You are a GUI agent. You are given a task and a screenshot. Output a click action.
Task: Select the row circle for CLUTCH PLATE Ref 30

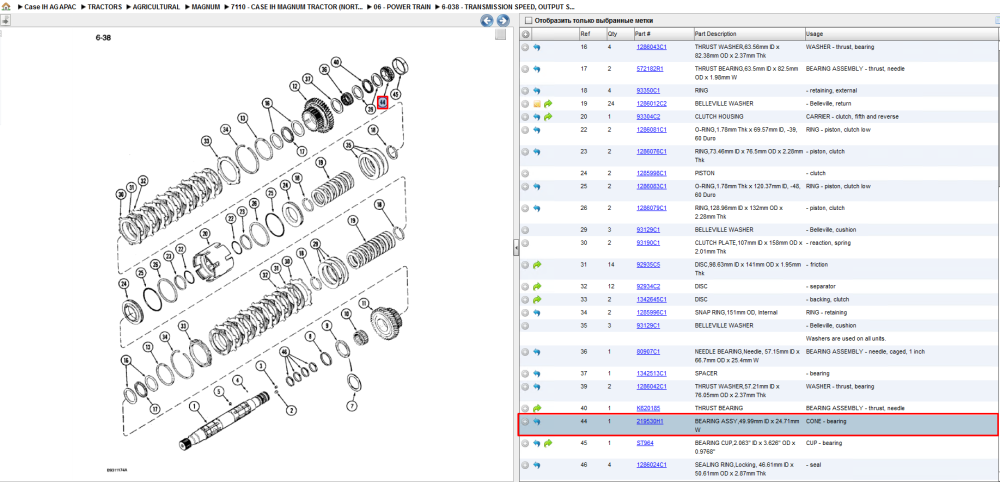pos(525,243)
